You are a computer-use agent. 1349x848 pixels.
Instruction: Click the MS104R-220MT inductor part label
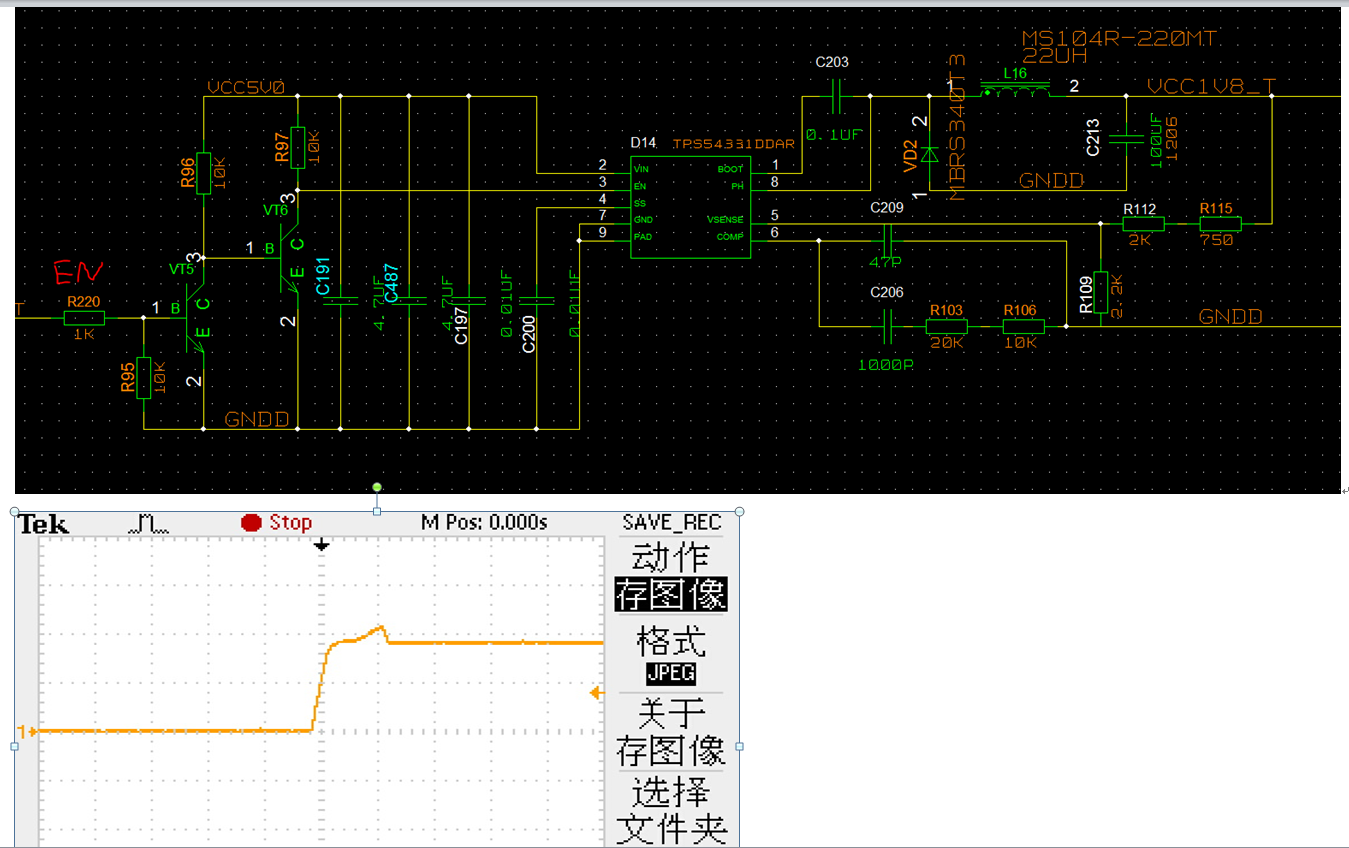point(1122,39)
